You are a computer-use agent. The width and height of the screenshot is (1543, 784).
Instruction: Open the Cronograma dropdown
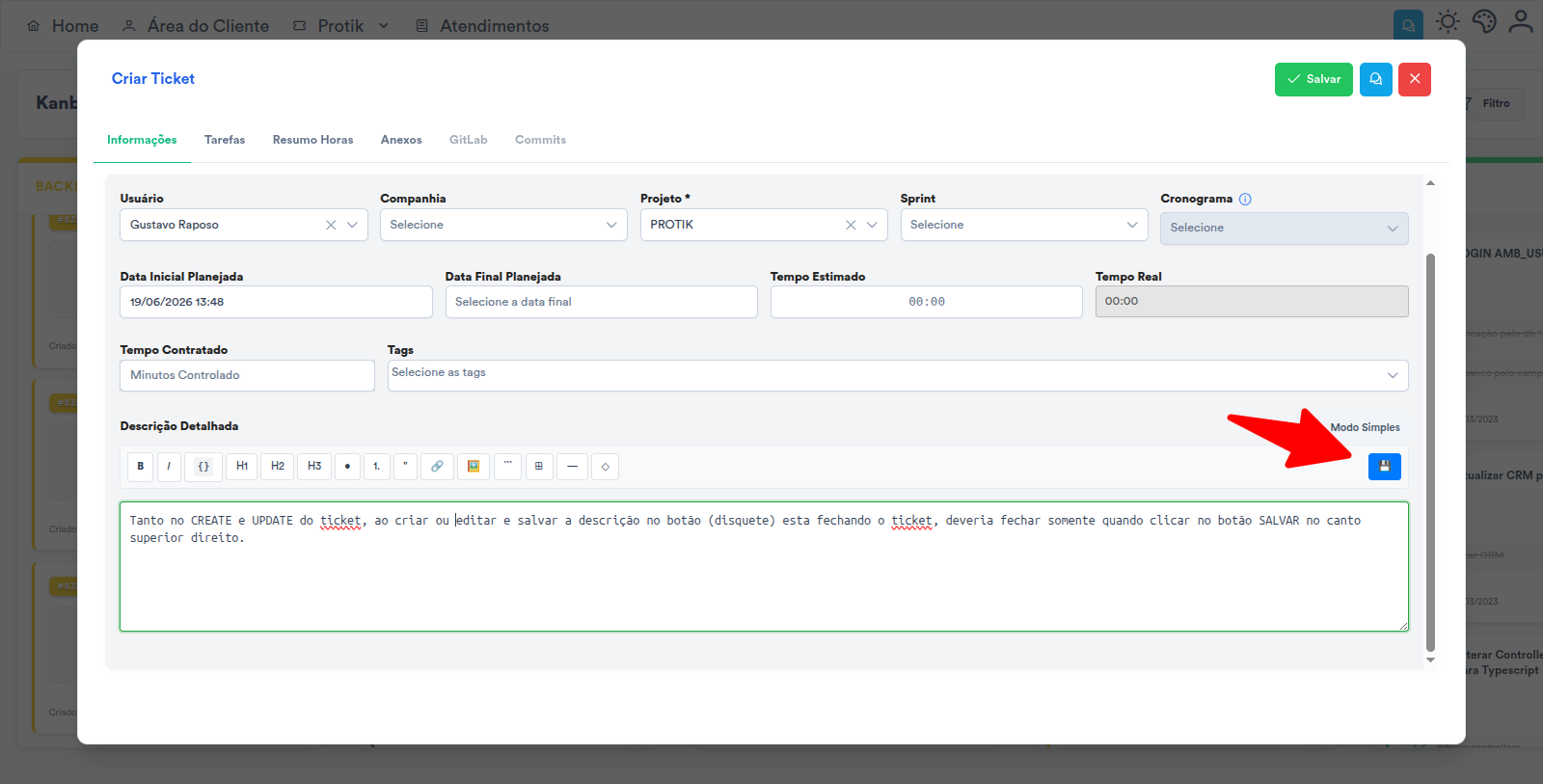click(x=1285, y=229)
